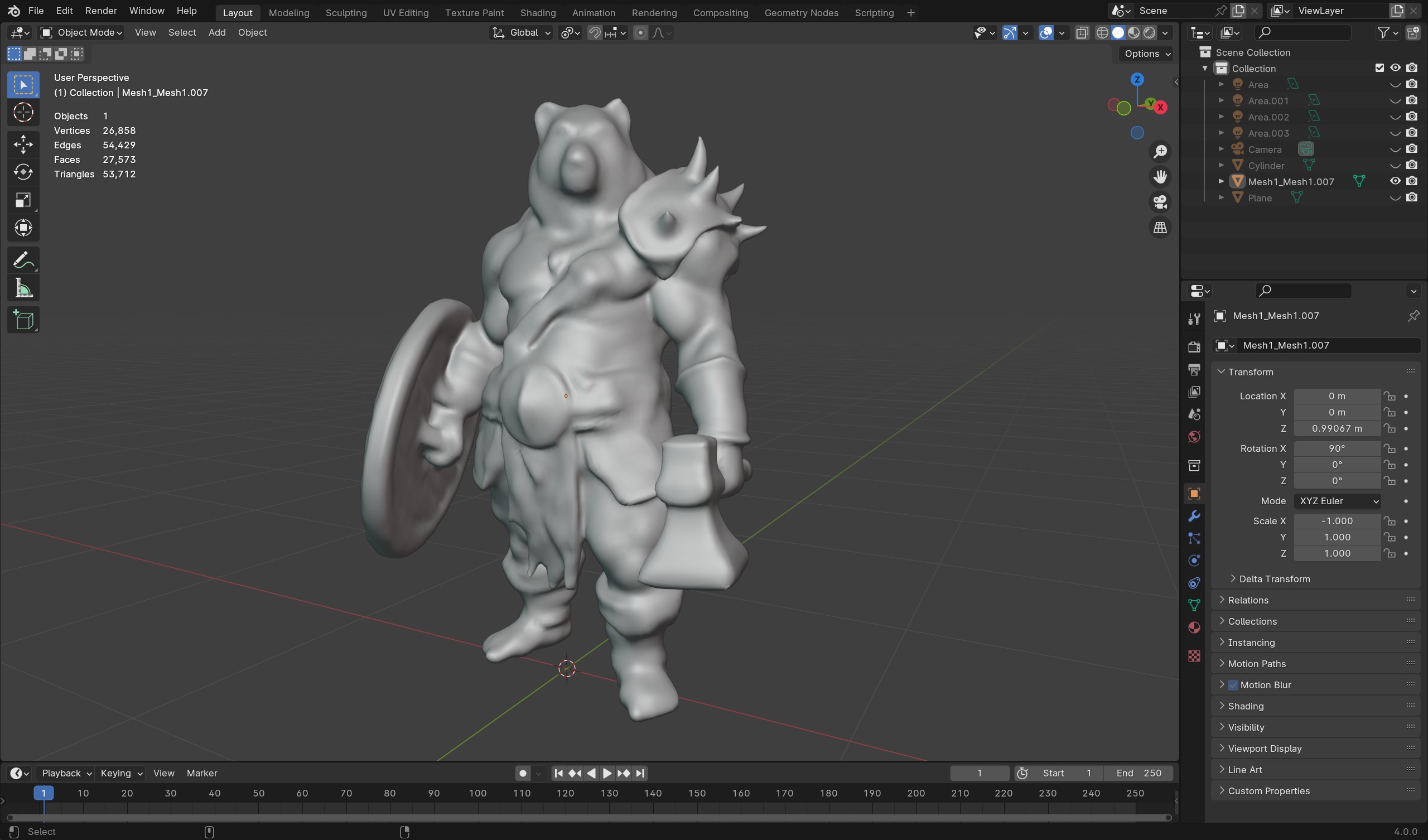
Task: Jump to the last frame
Action: [x=640, y=773]
